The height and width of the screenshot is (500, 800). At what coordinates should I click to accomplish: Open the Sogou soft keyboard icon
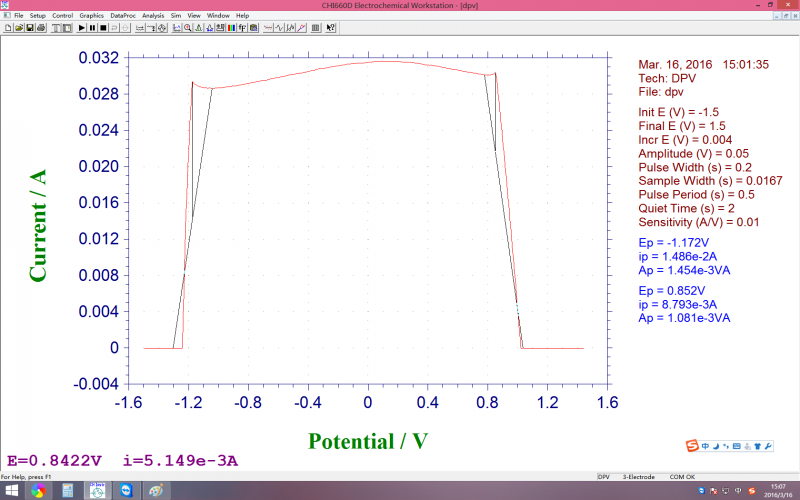click(x=736, y=446)
